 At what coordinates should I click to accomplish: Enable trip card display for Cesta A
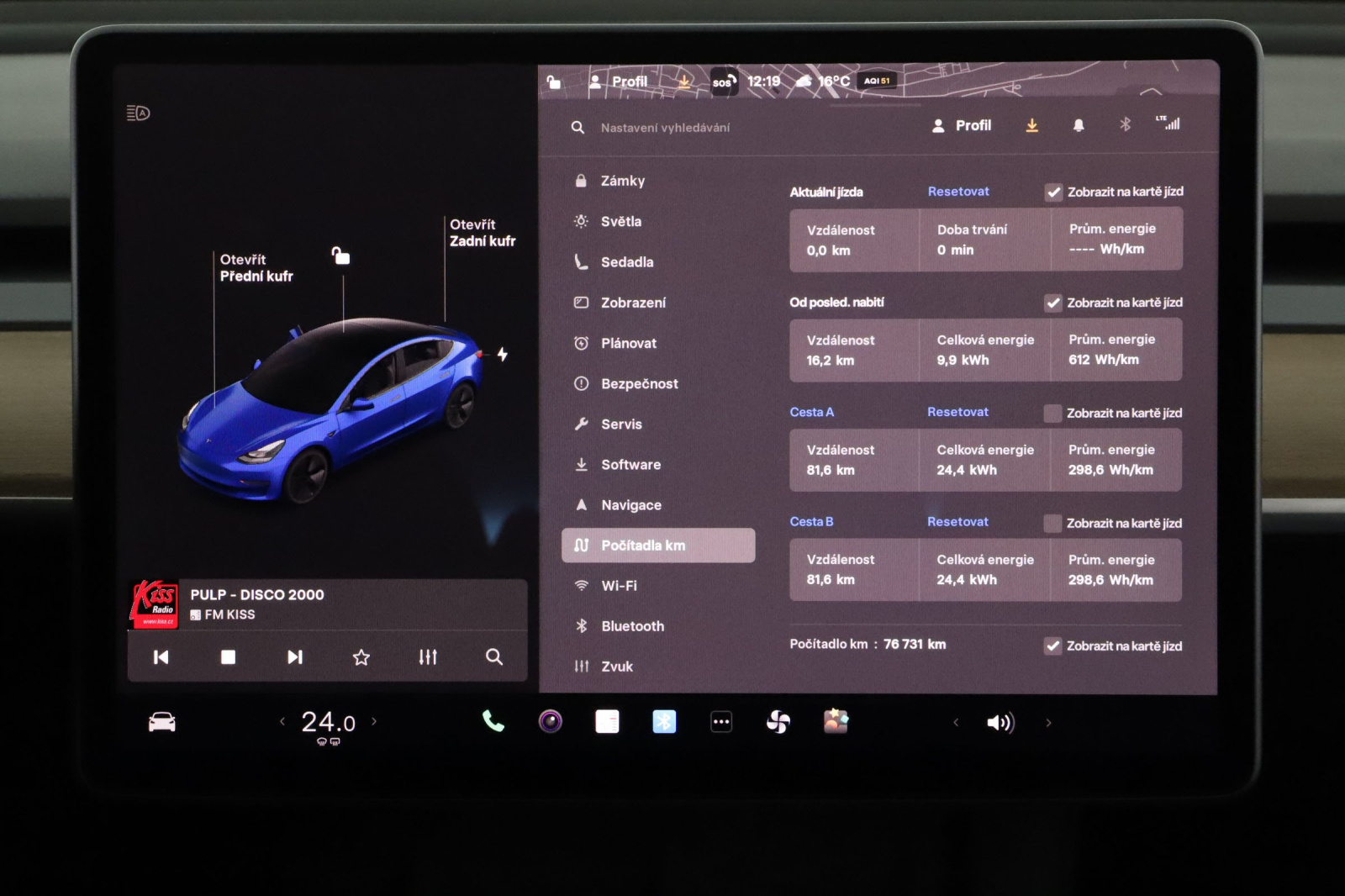pos(1052,413)
